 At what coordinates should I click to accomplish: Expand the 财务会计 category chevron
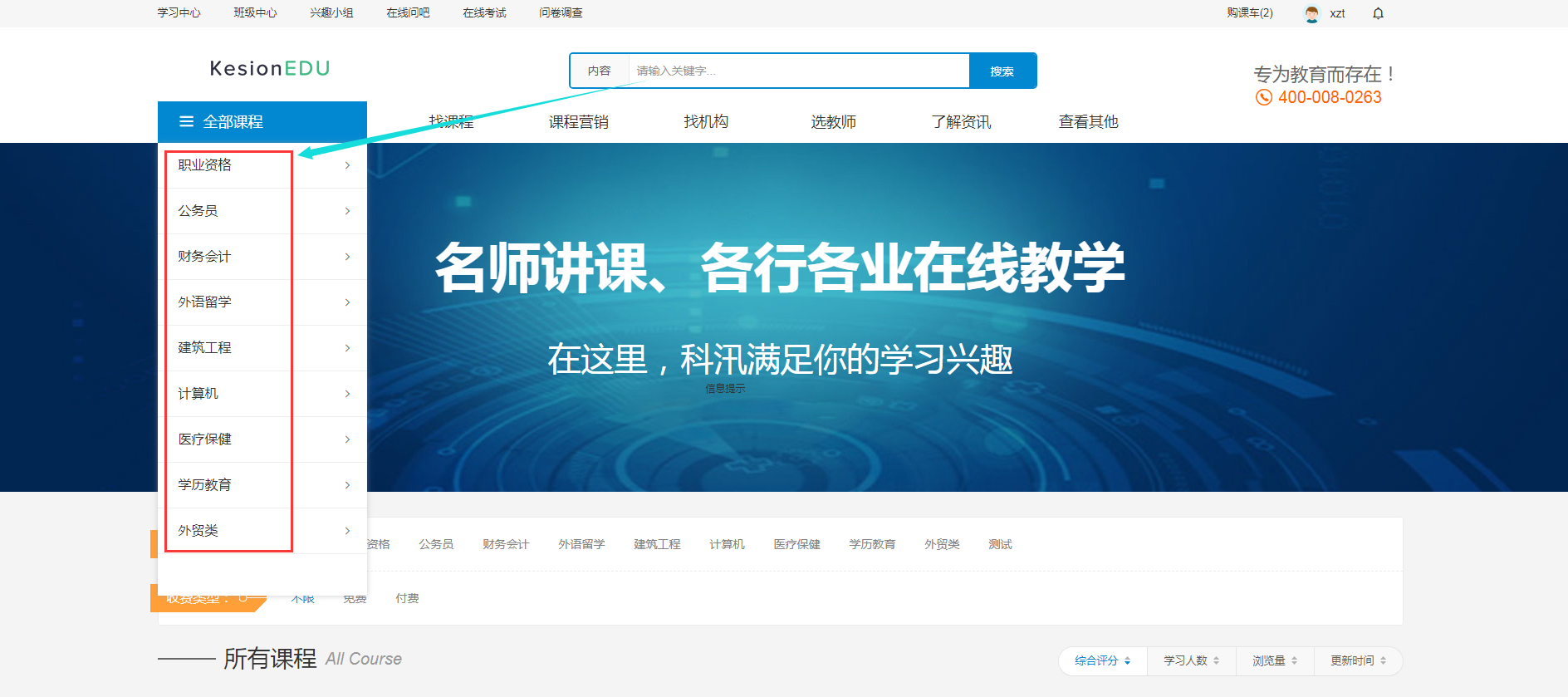pyautogui.click(x=347, y=257)
